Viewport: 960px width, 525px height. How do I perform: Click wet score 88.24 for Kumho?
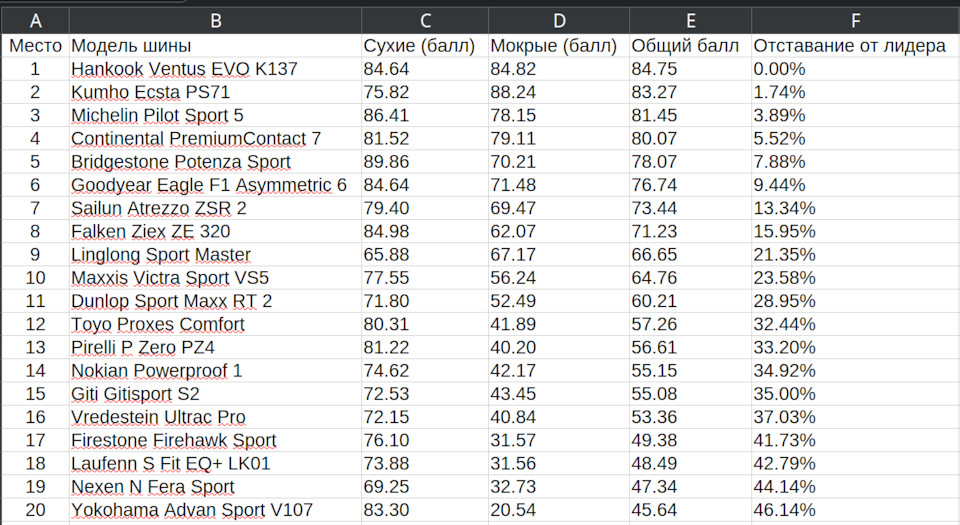click(x=559, y=92)
